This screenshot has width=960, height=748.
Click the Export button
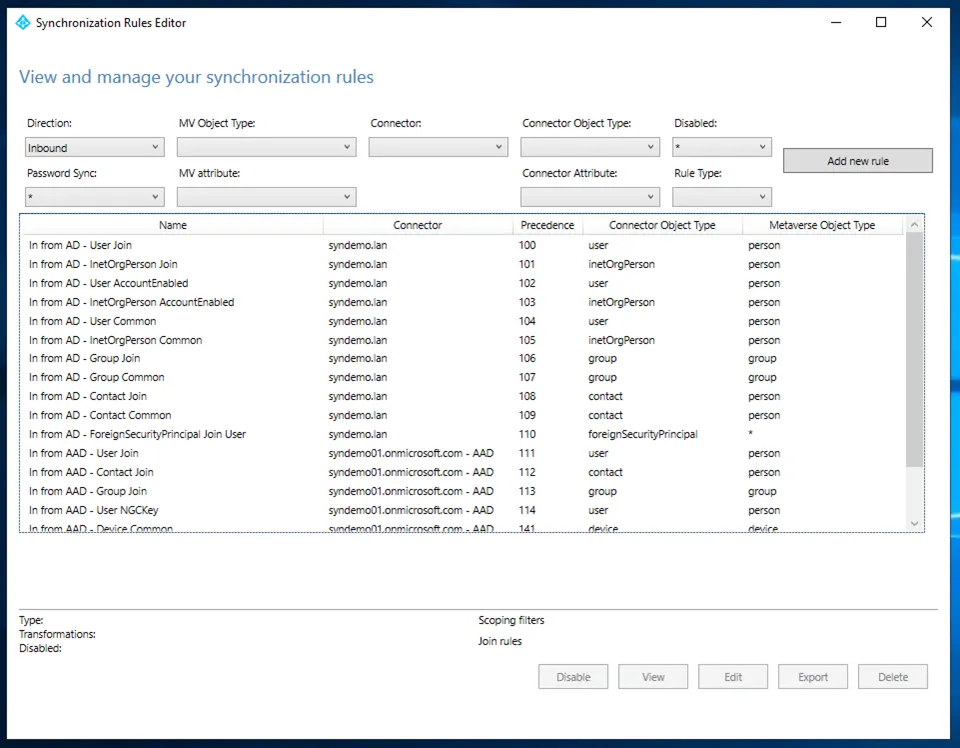coord(812,677)
